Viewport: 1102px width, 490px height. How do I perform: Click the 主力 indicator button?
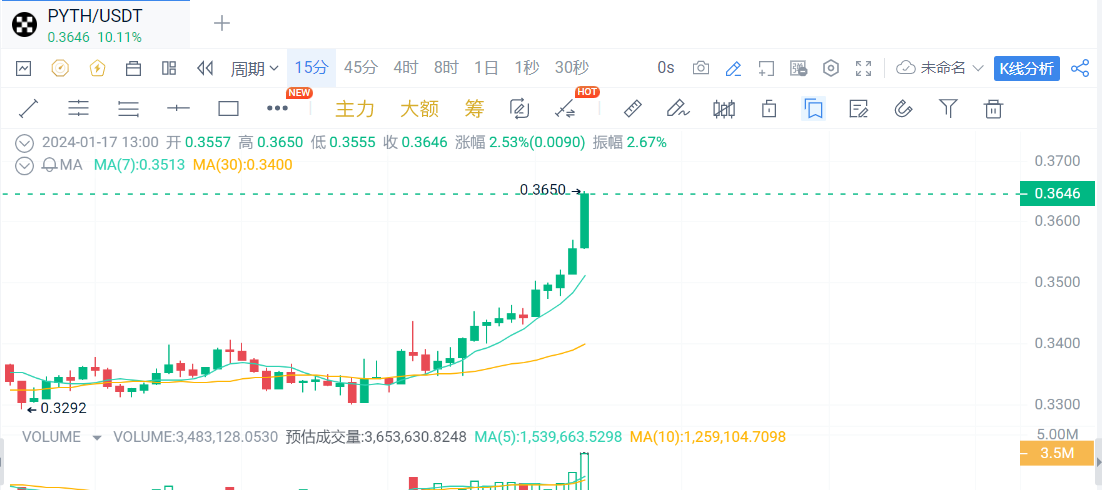[355, 108]
